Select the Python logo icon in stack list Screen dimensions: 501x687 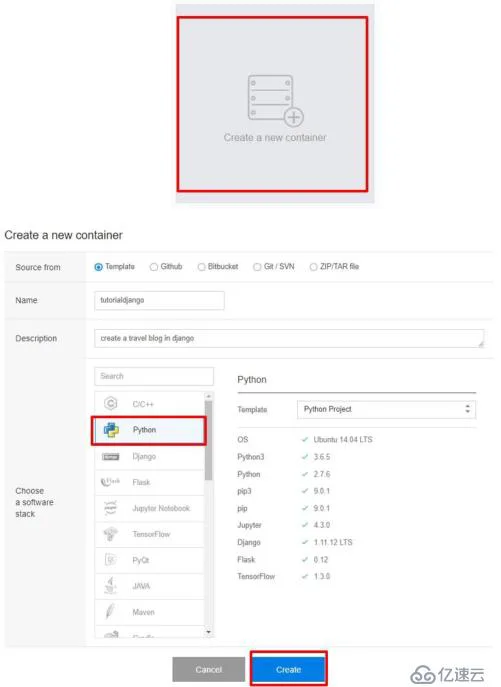click(111, 430)
